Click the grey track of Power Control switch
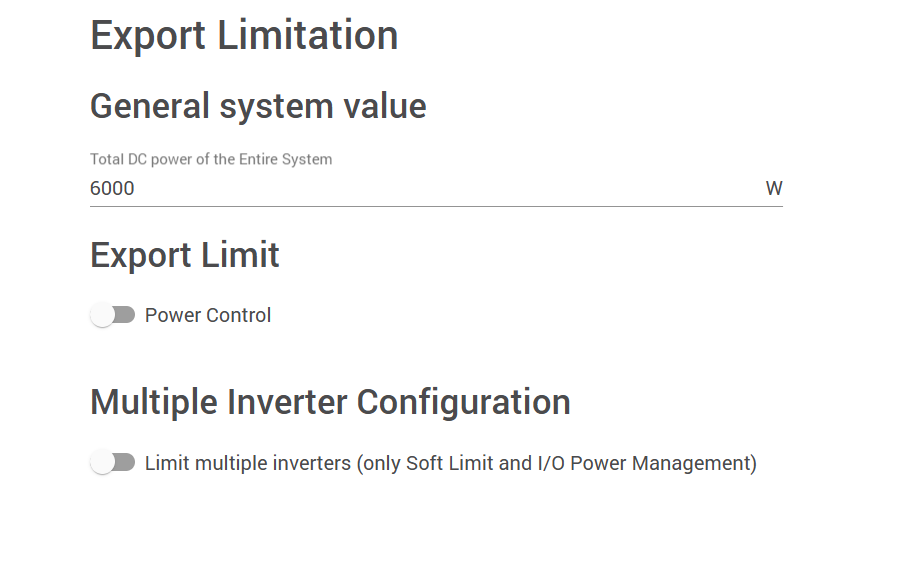 click(126, 315)
